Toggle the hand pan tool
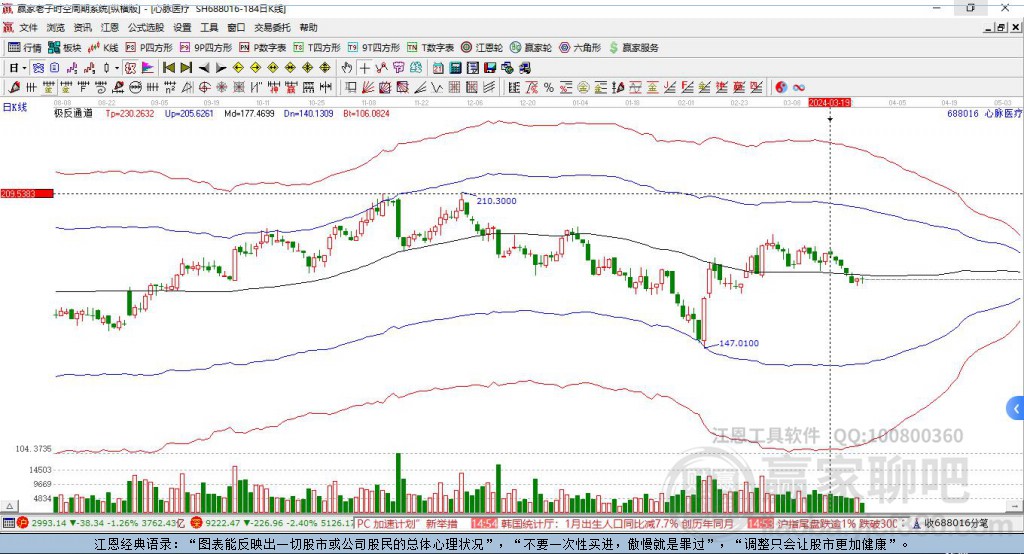The width and height of the screenshot is (1024, 554). (x=347, y=68)
